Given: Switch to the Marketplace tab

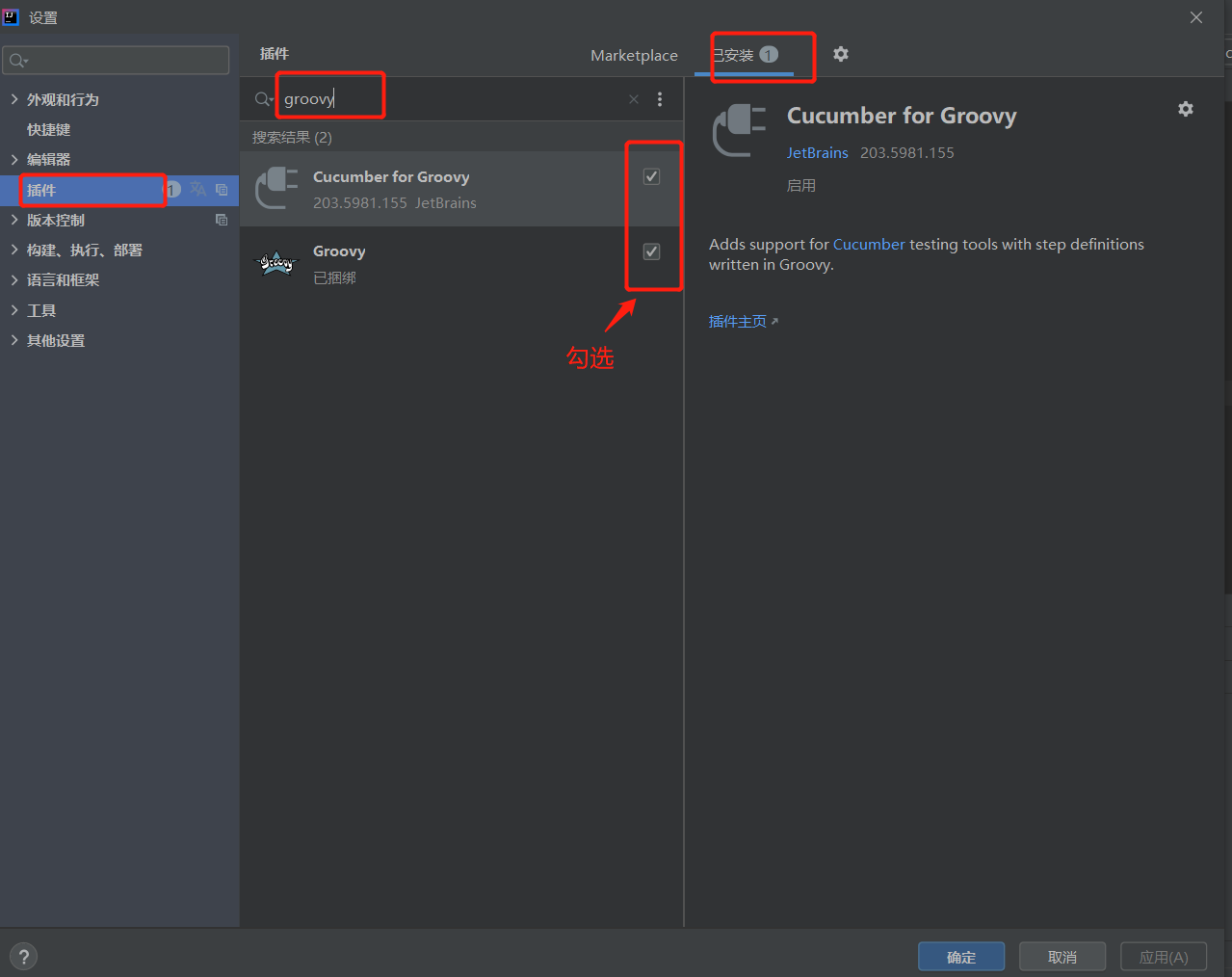Looking at the screenshot, I should coord(634,55).
